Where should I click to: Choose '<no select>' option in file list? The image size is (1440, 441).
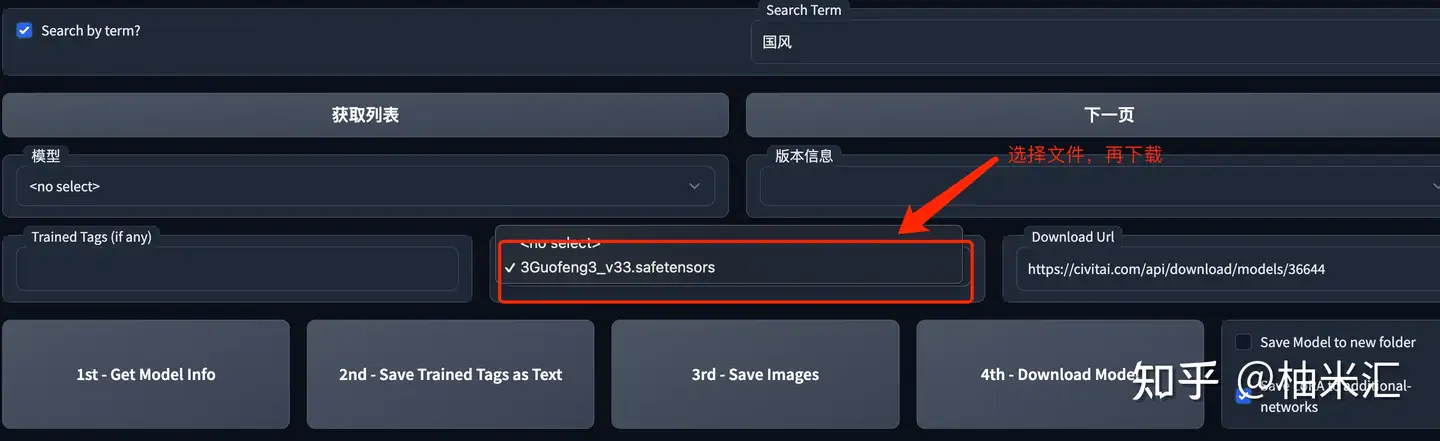[x=560, y=244]
